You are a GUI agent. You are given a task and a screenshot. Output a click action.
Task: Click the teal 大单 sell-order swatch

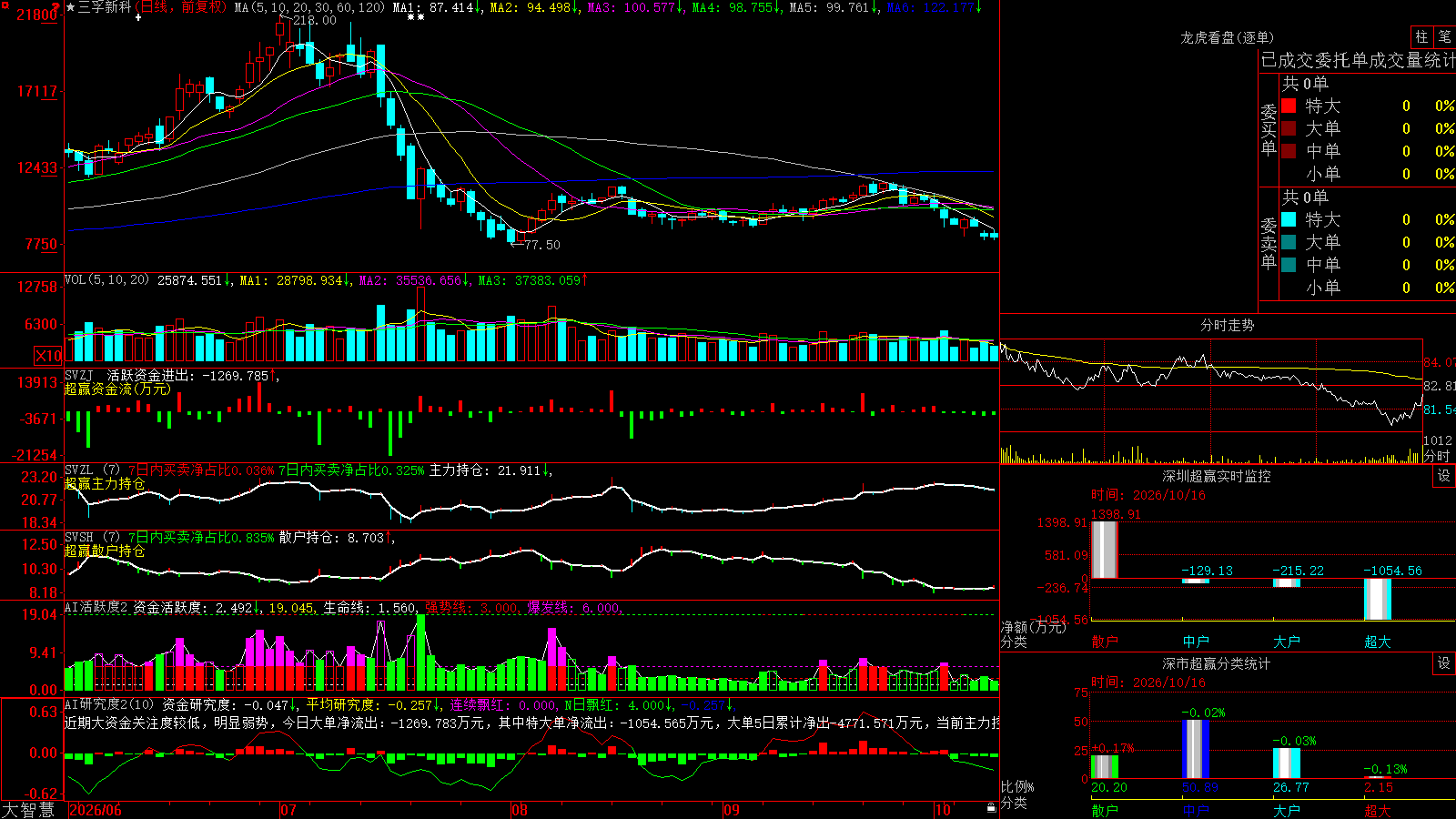tap(1289, 242)
